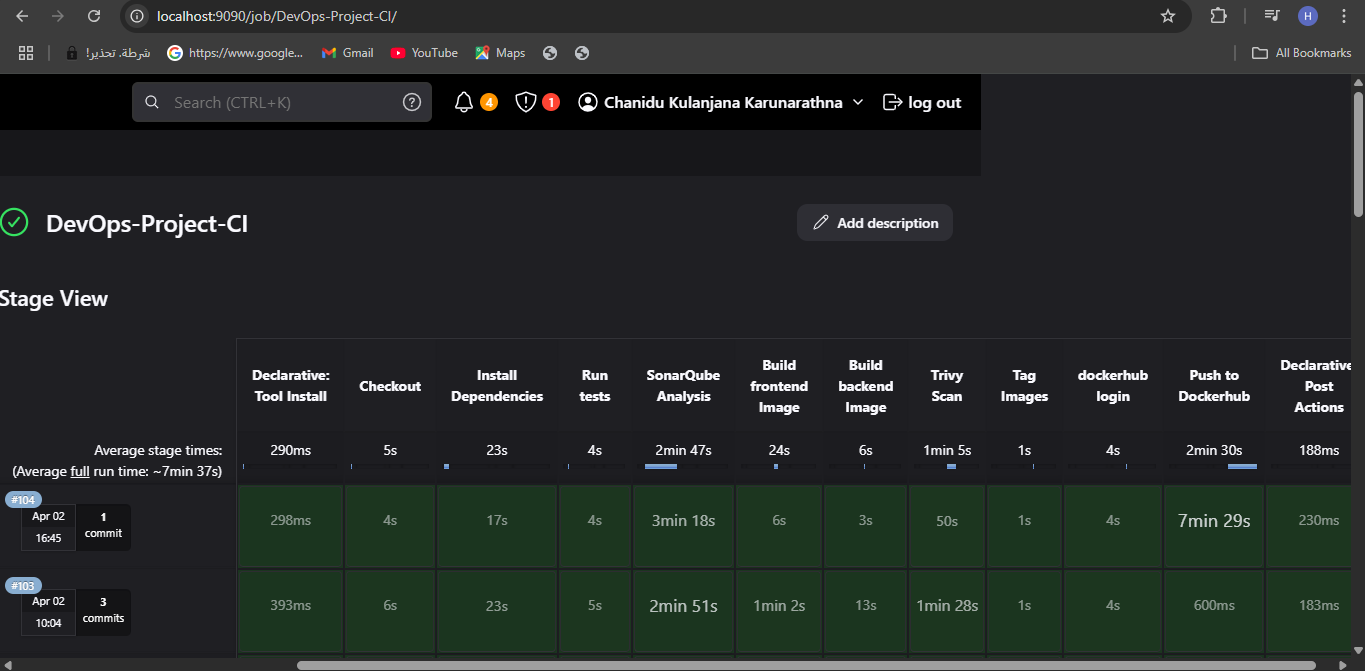This screenshot has width=1365, height=671.
Task: Open build #103 badge
Action: (x=21, y=586)
